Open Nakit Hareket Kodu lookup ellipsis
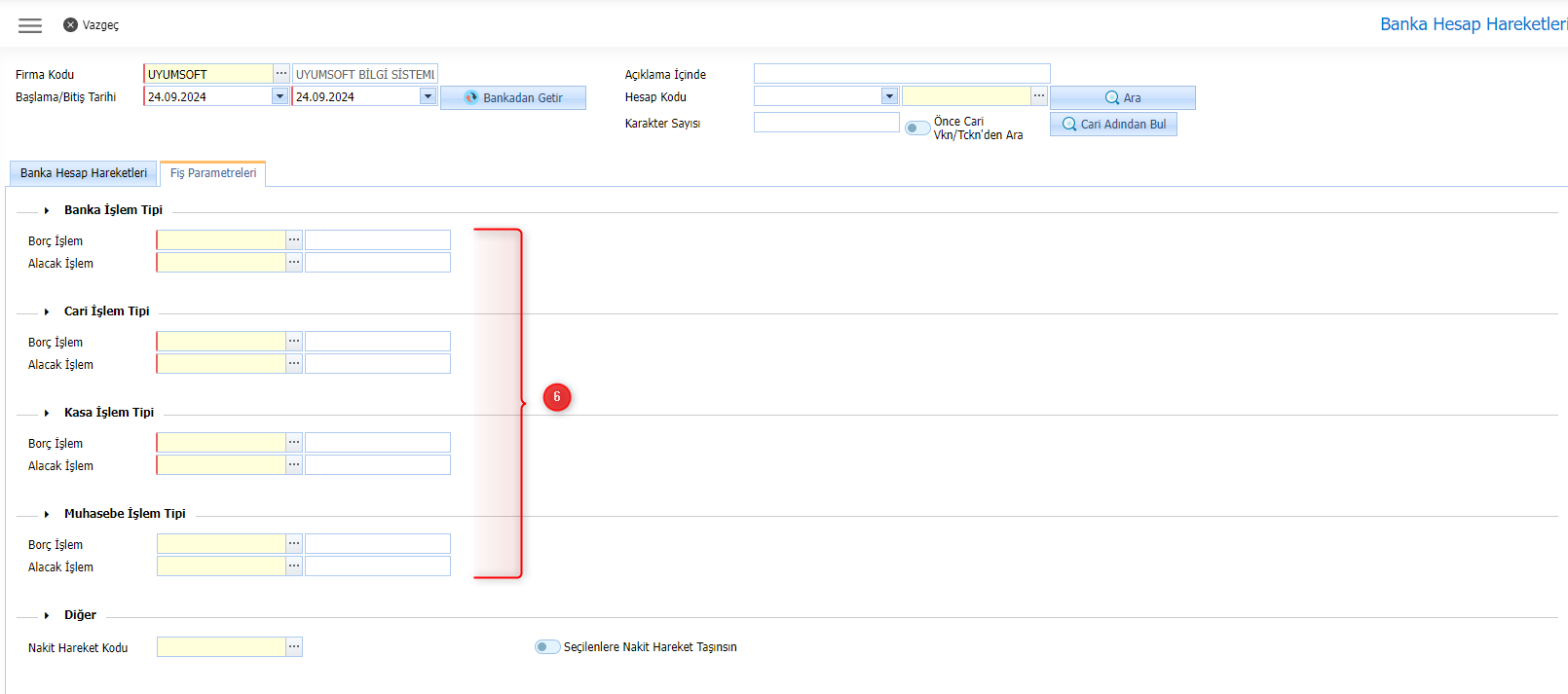The image size is (1568, 694). click(294, 647)
